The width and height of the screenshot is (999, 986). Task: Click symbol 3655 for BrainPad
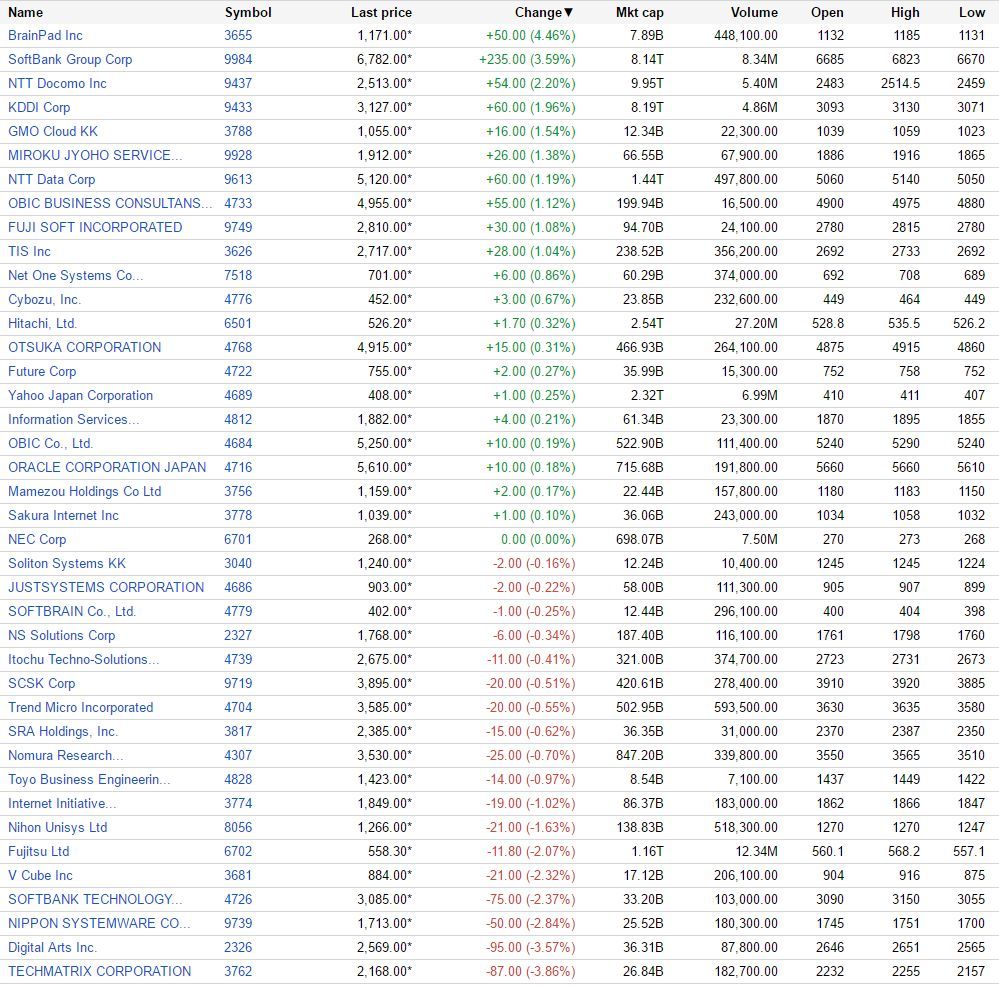click(x=238, y=36)
